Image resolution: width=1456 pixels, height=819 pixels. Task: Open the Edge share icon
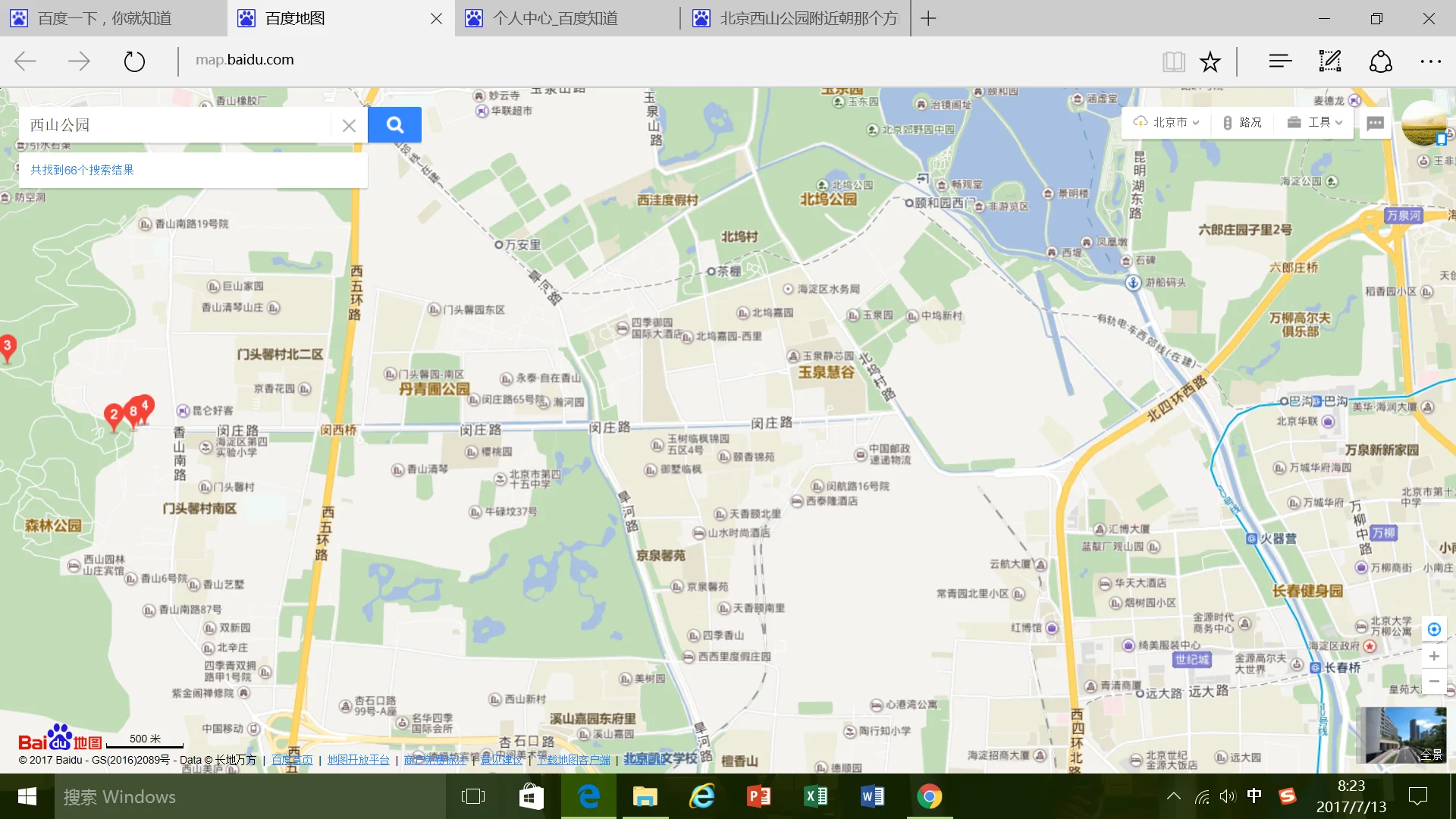[1380, 61]
